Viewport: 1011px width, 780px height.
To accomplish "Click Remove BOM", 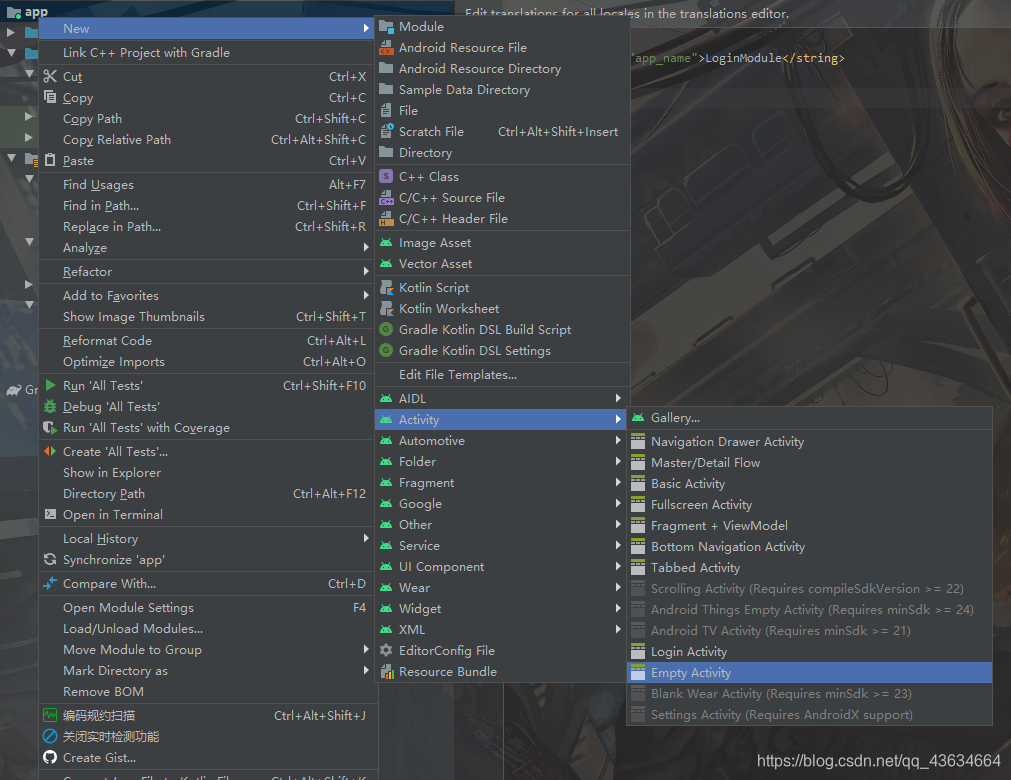I will click(206, 692).
